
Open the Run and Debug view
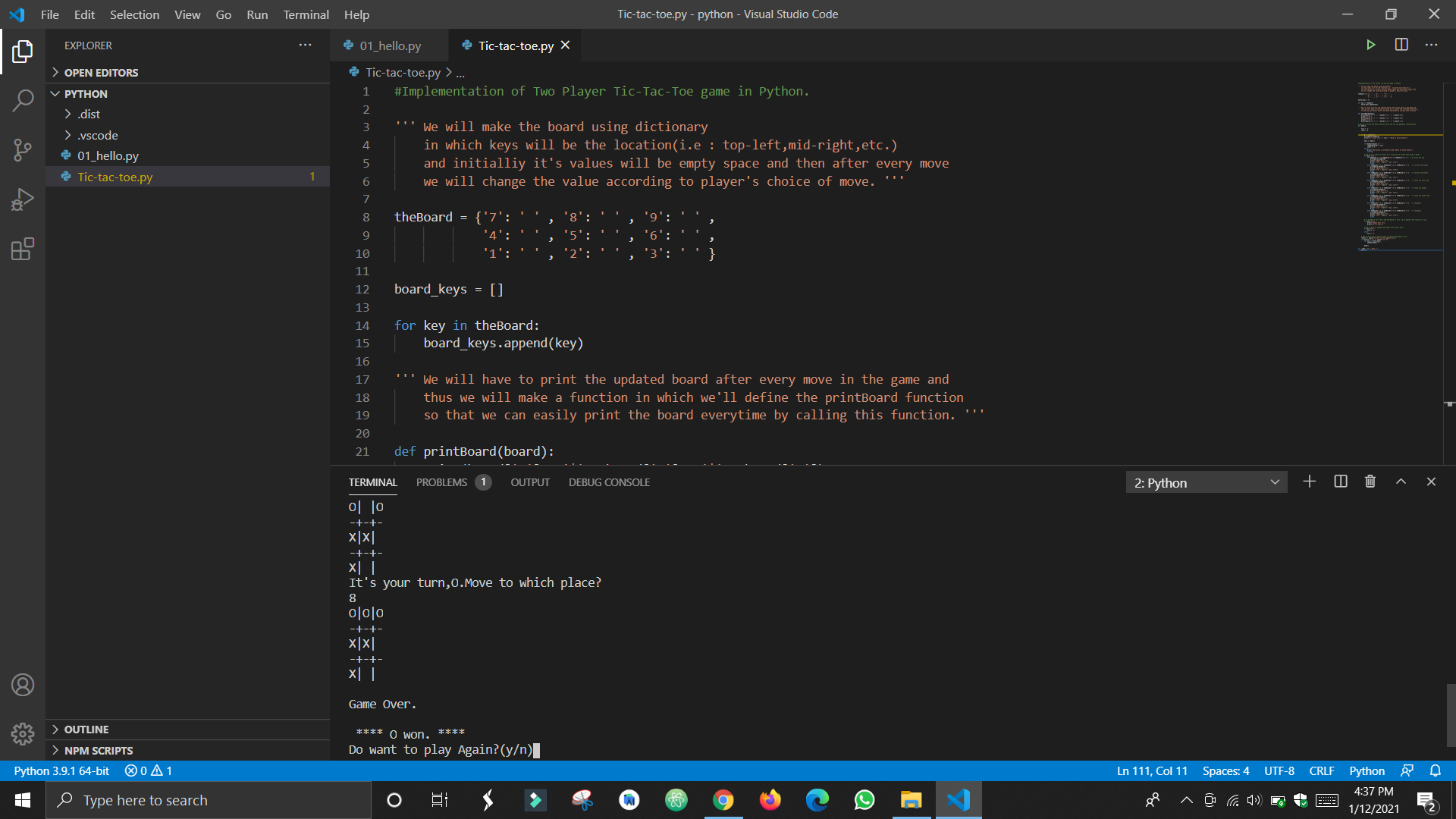pyautogui.click(x=23, y=199)
